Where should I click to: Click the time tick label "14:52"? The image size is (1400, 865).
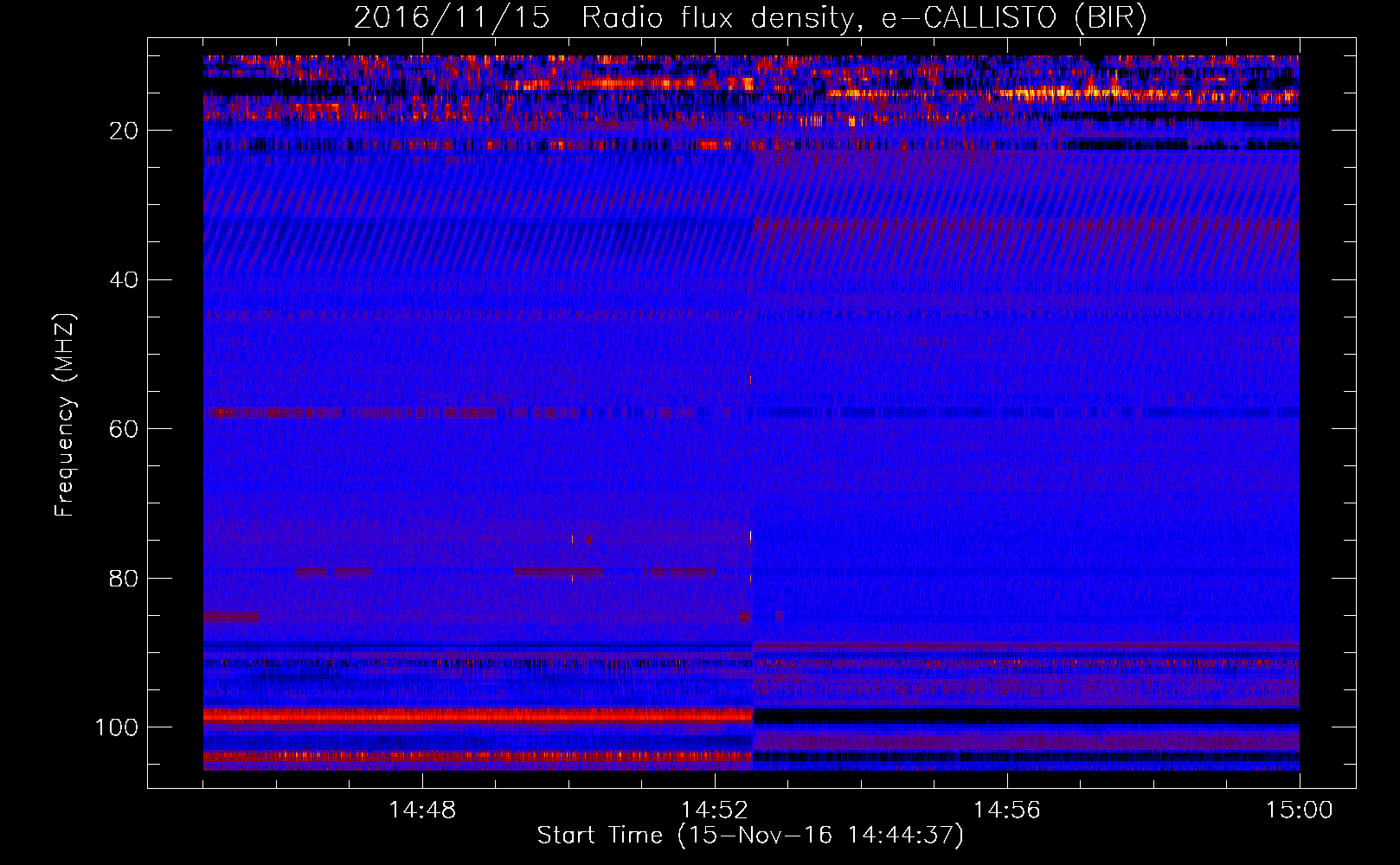(x=715, y=811)
